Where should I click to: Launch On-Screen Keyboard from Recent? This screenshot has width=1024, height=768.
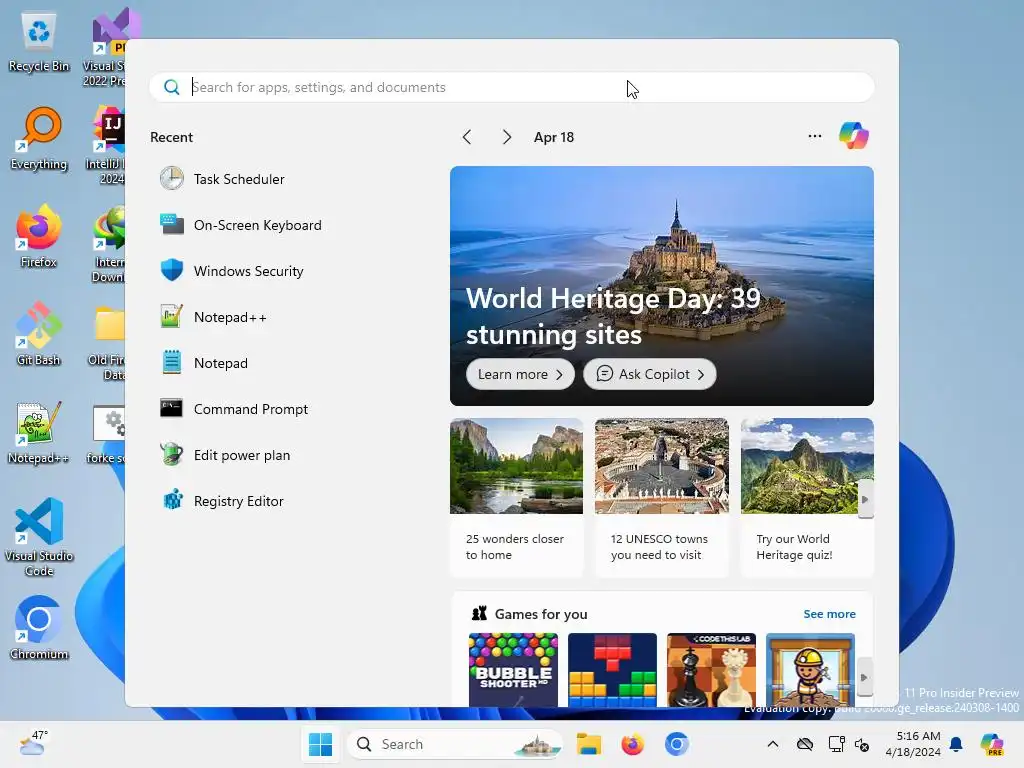click(241, 225)
